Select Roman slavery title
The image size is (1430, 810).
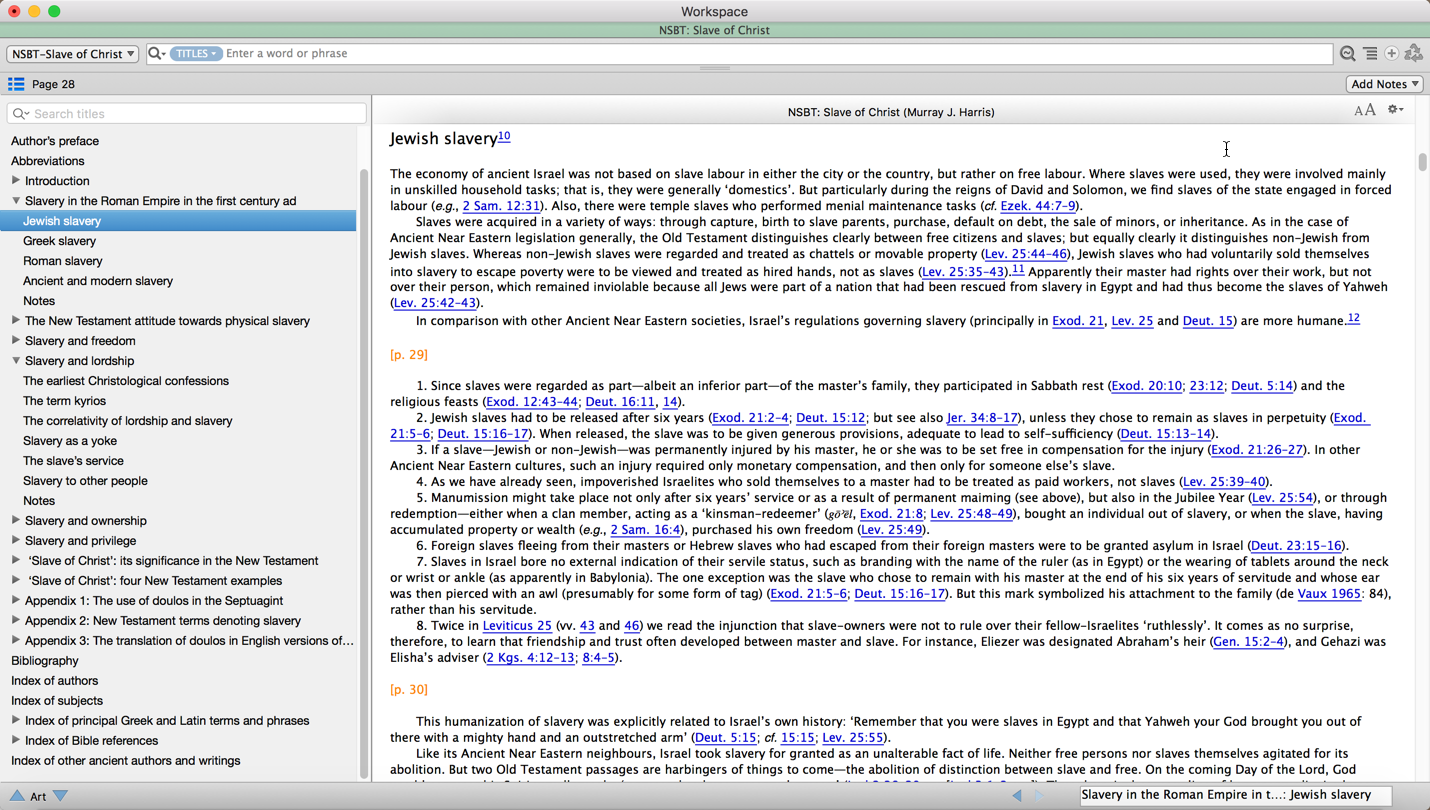pos(63,261)
